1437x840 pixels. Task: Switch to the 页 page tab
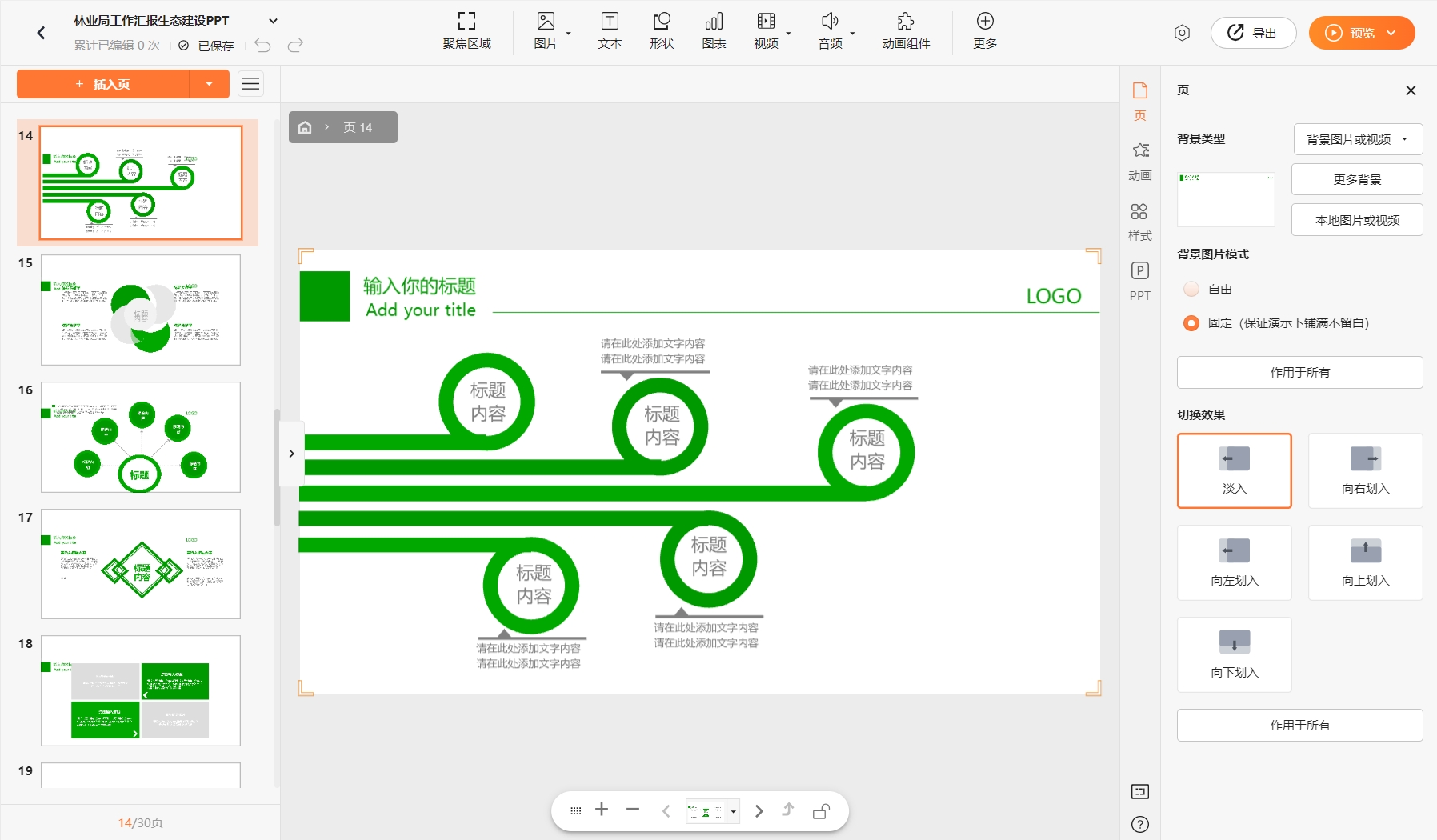1140,101
